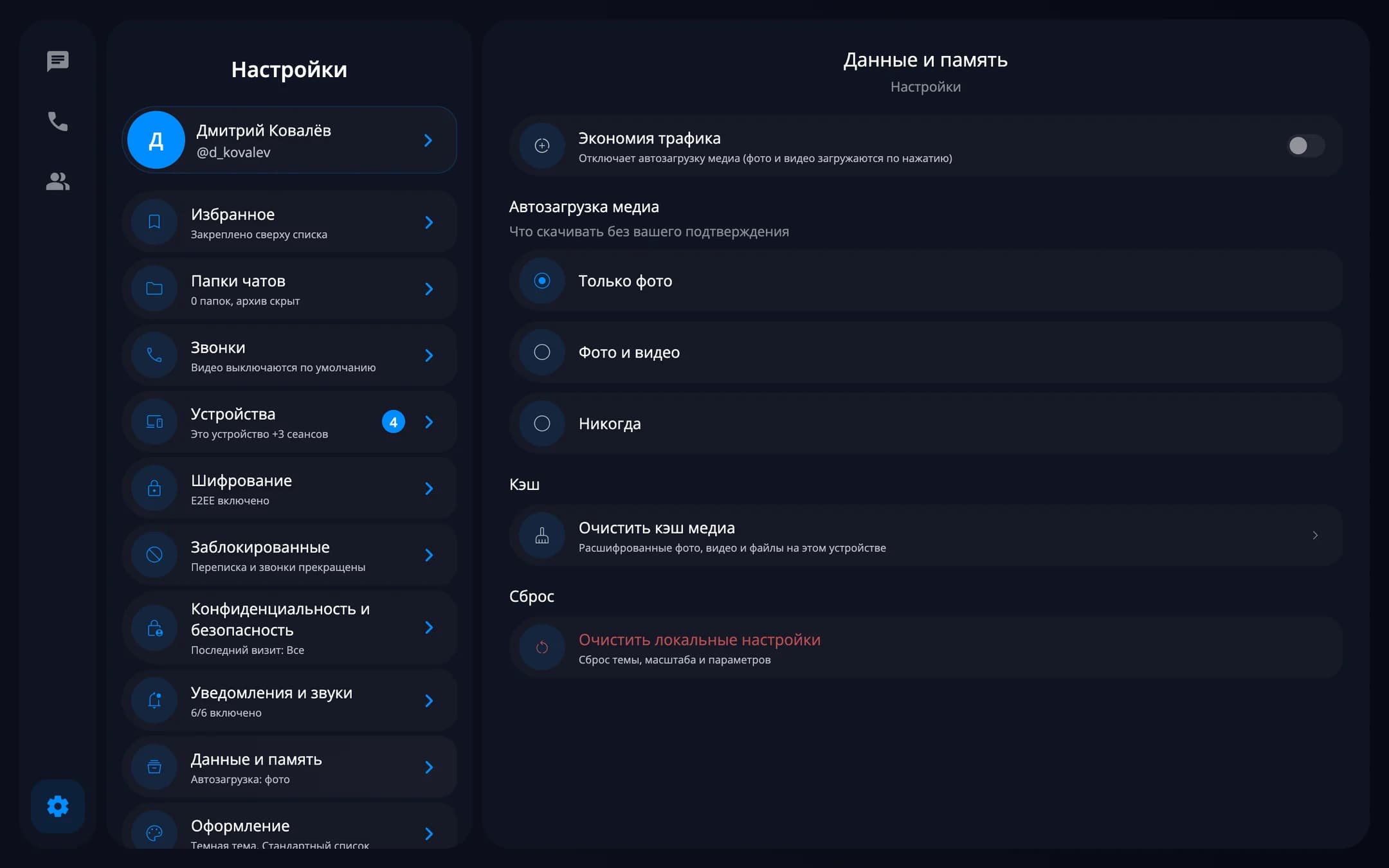The height and width of the screenshot is (868, 1389).
Task: Open the contacts people icon in sidebar
Action: (x=58, y=181)
